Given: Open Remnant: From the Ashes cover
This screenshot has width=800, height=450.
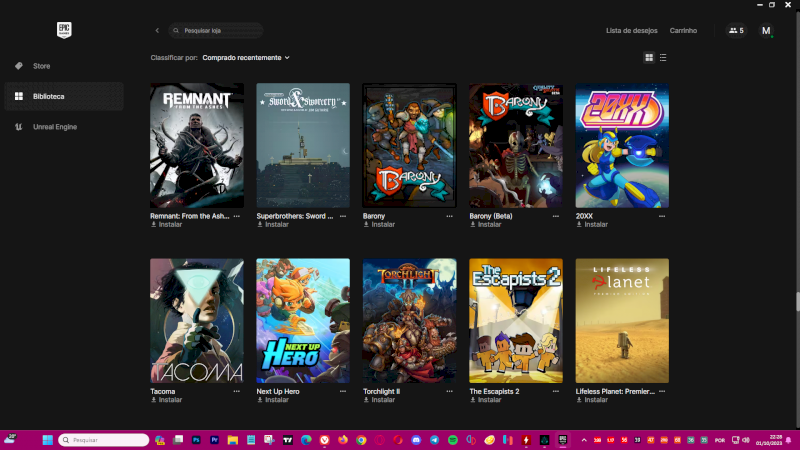Looking at the screenshot, I should (x=197, y=145).
